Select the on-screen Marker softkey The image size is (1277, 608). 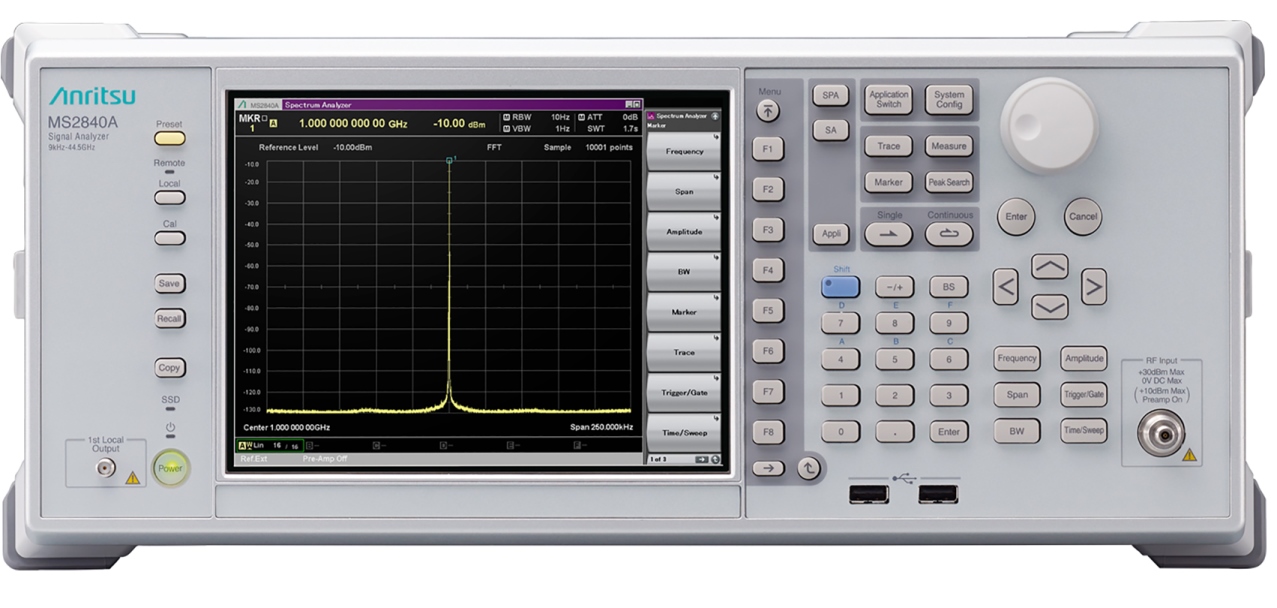pyautogui.click(x=684, y=312)
